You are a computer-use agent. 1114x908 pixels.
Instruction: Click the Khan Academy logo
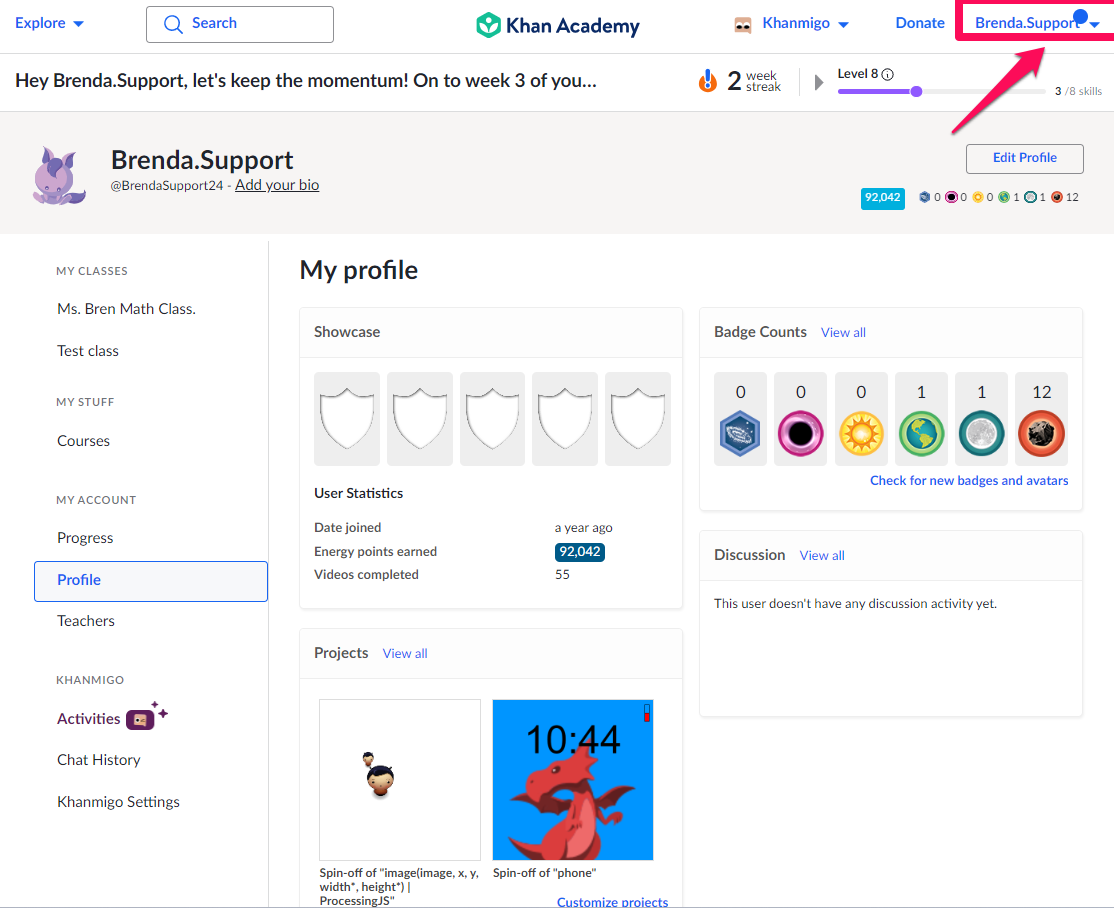[558, 25]
